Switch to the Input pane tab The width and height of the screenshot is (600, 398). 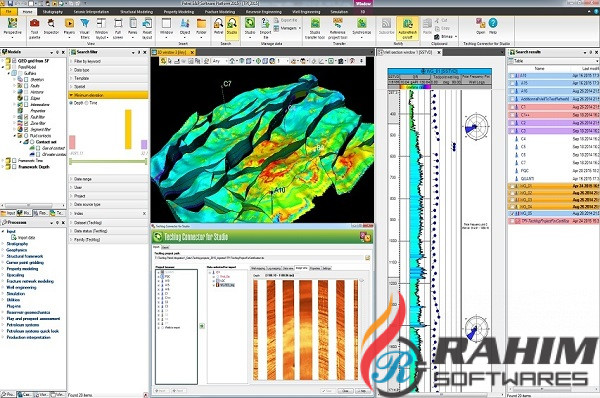click(8, 213)
